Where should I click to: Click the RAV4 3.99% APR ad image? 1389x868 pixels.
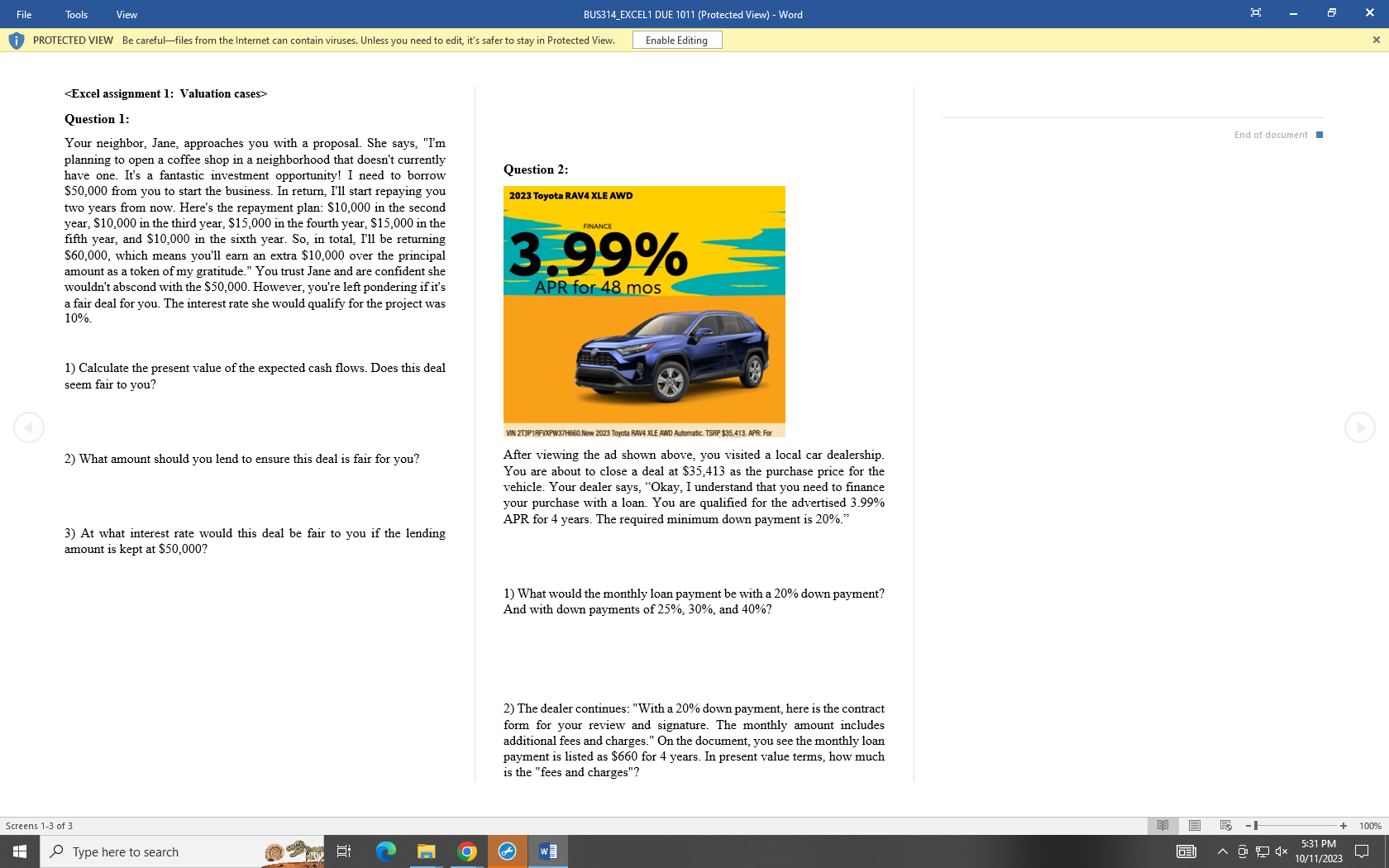[x=644, y=312]
